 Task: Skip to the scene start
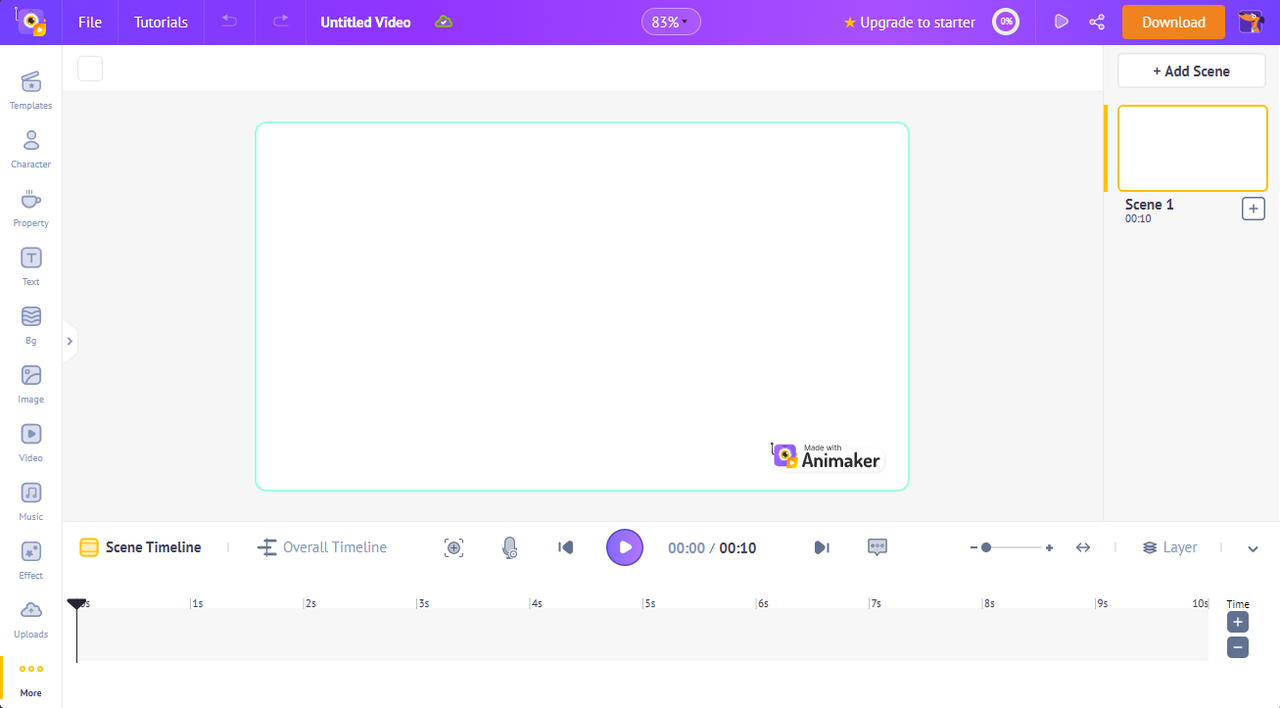pyautogui.click(x=566, y=547)
